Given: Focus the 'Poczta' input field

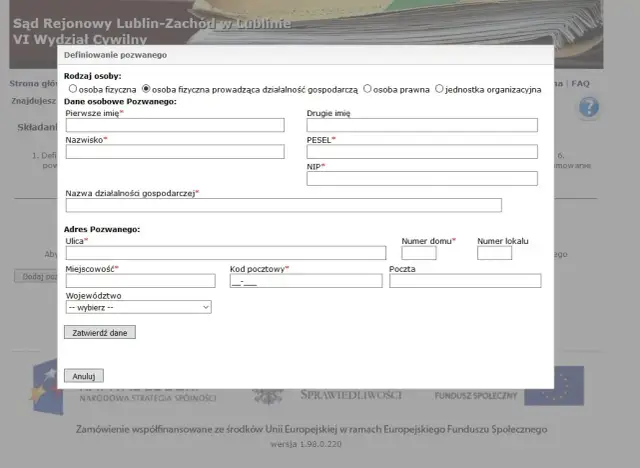Looking at the screenshot, I should (465, 281).
